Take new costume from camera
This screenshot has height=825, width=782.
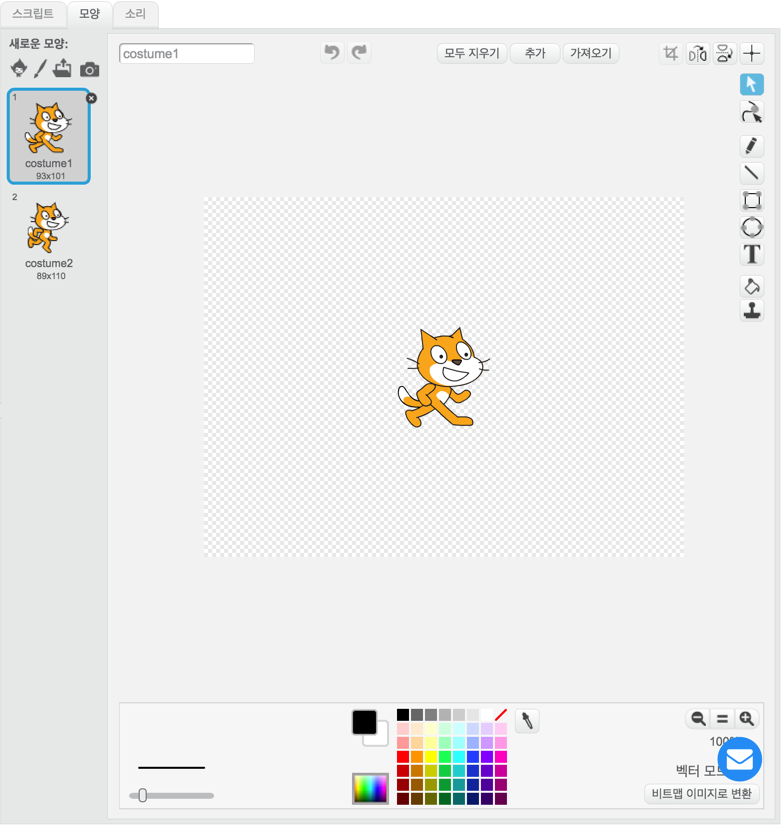89,69
